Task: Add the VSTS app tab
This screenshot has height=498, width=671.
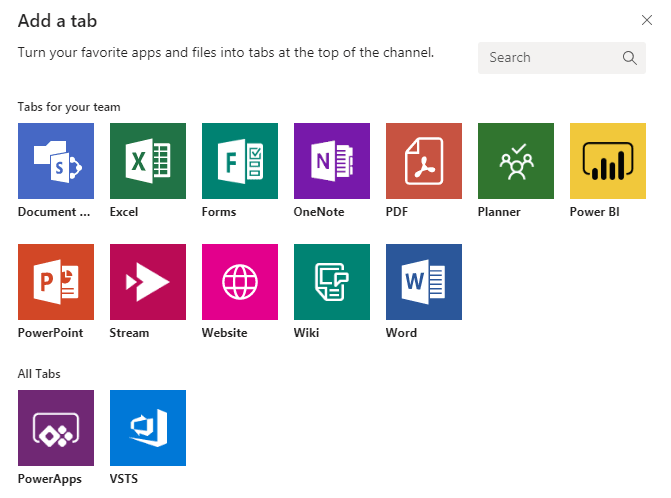Action: (148, 428)
